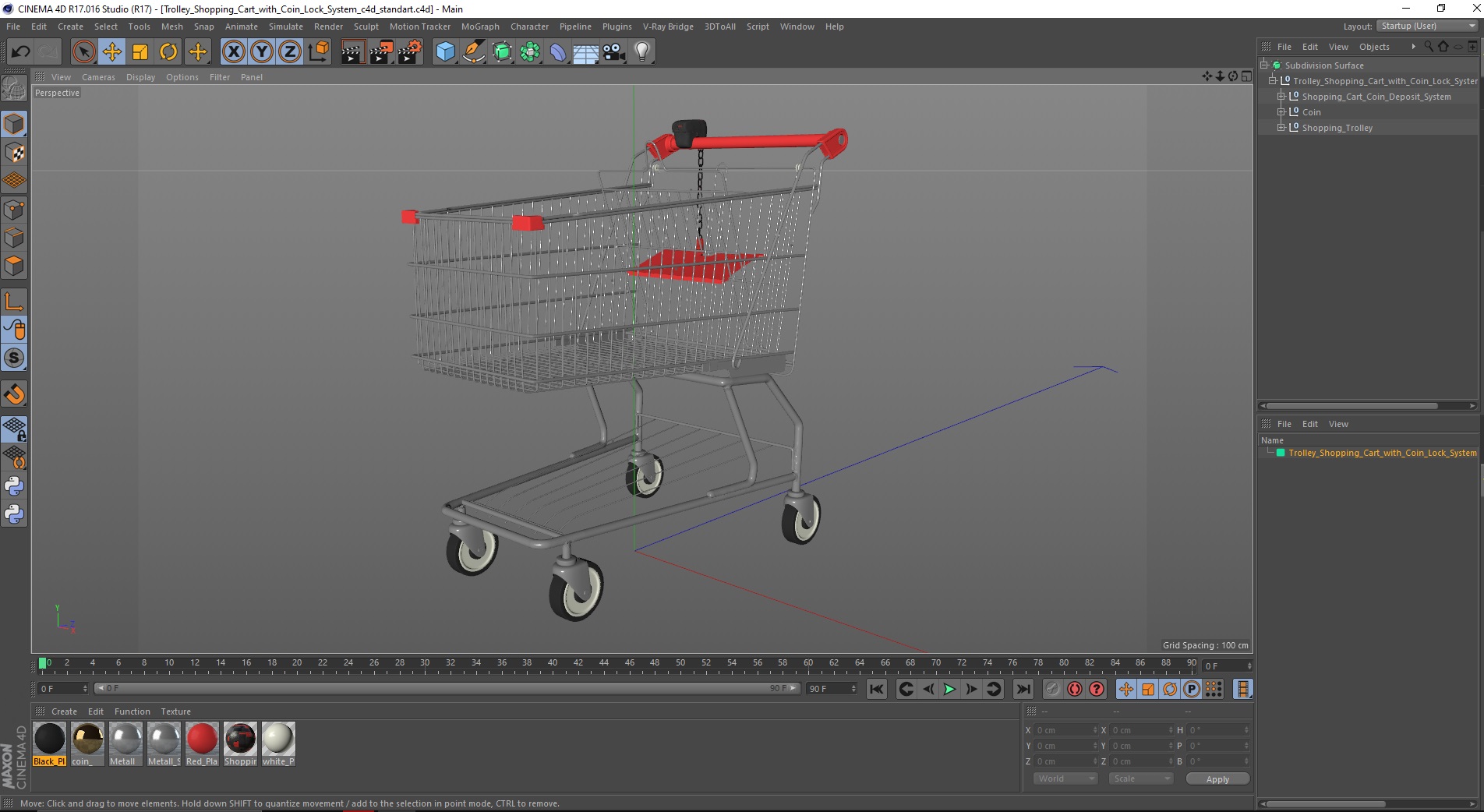
Task: Toggle Position keyframe recording
Action: pos(1126,689)
